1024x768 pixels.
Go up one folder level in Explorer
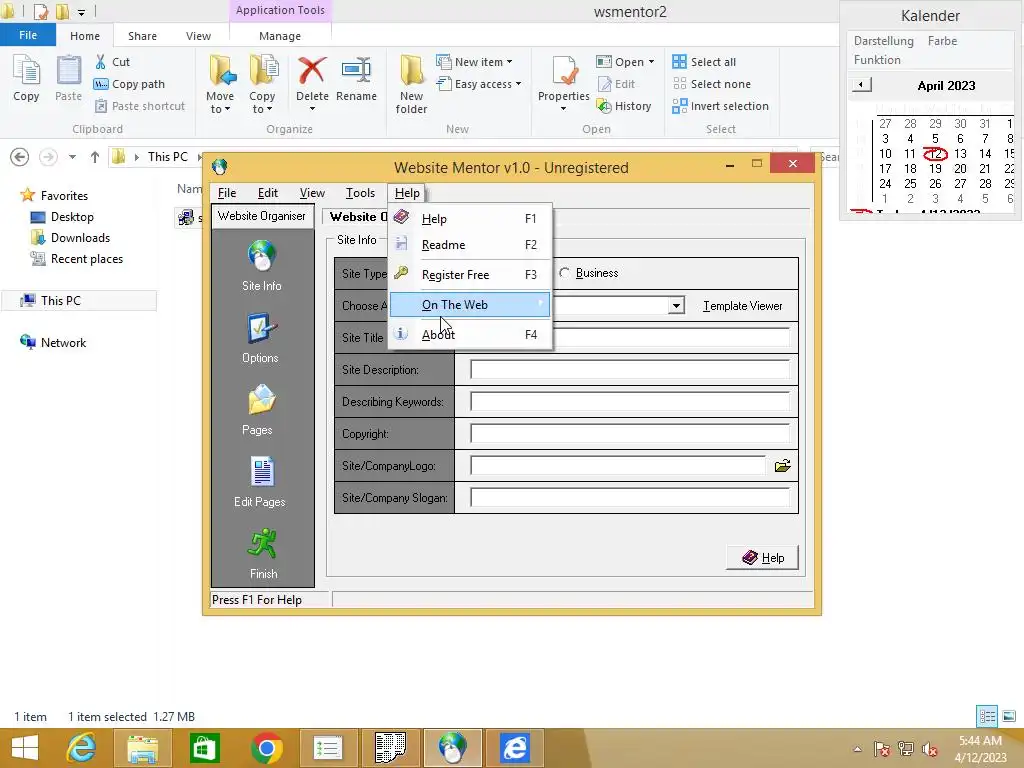[x=95, y=157]
